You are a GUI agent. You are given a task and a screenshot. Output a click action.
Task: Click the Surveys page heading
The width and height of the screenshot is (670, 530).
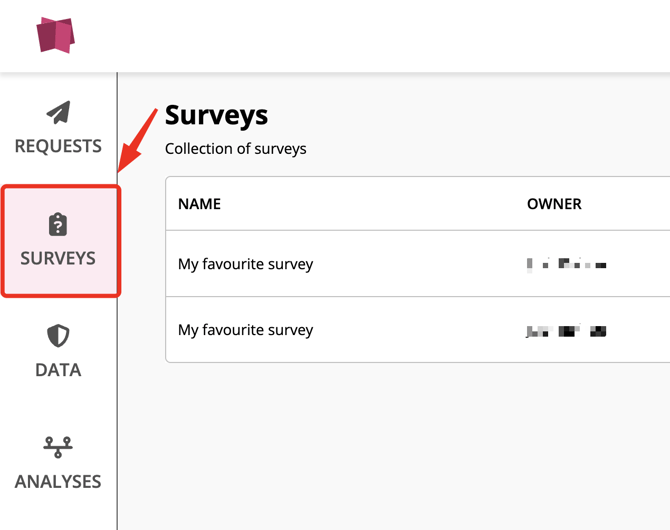coord(216,115)
